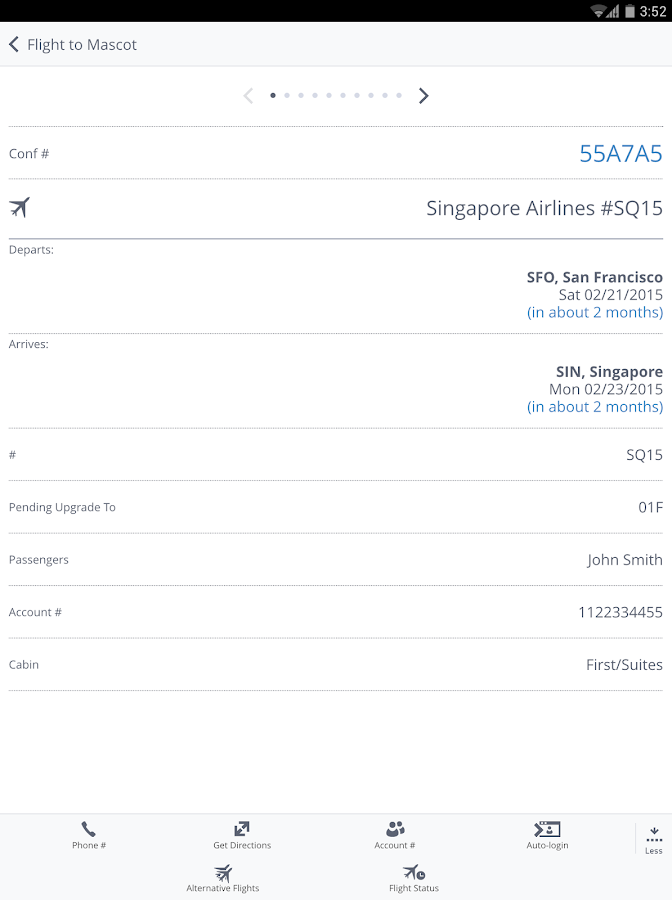Tap the Account # people icon

pos(395,830)
